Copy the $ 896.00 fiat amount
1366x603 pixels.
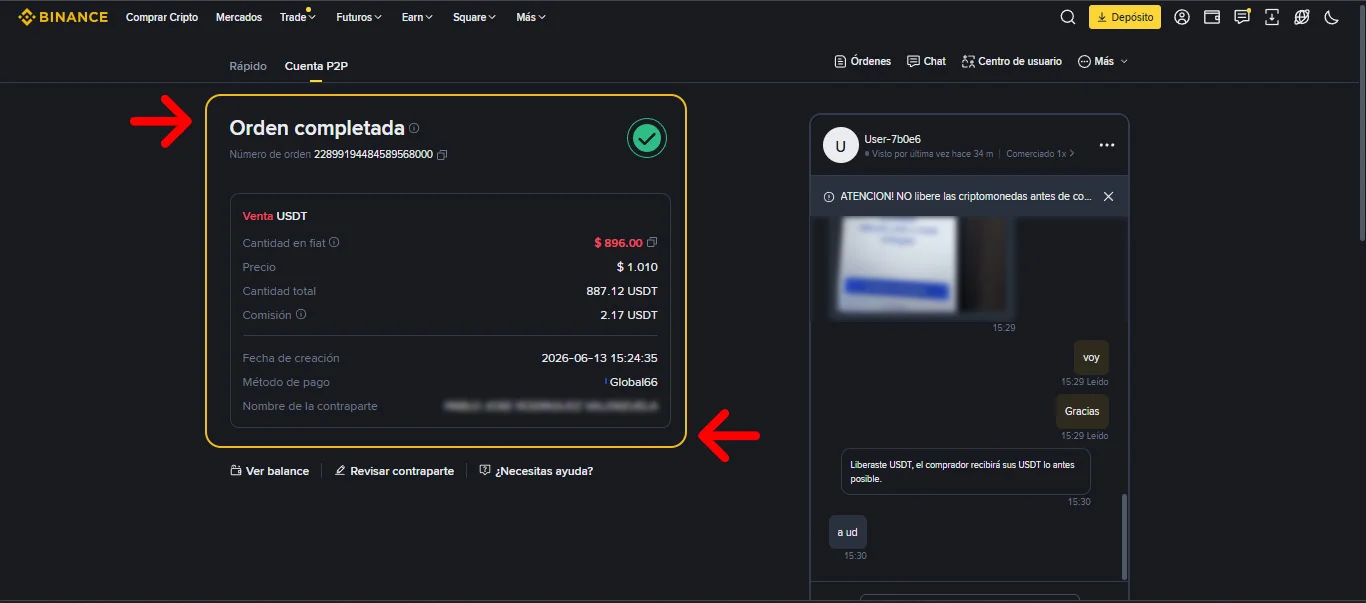pos(652,243)
